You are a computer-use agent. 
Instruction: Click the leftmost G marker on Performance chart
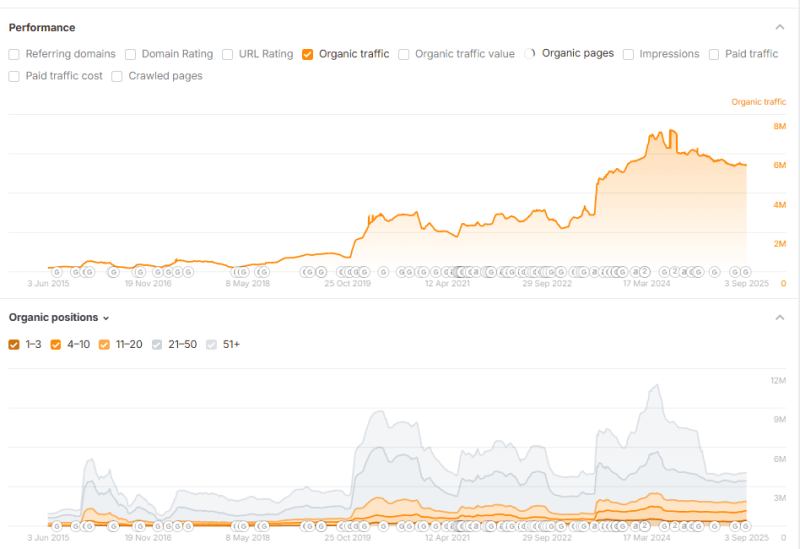(x=56, y=271)
